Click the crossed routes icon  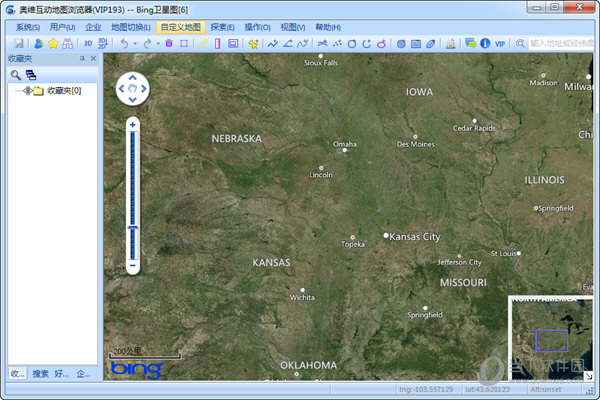(323, 44)
